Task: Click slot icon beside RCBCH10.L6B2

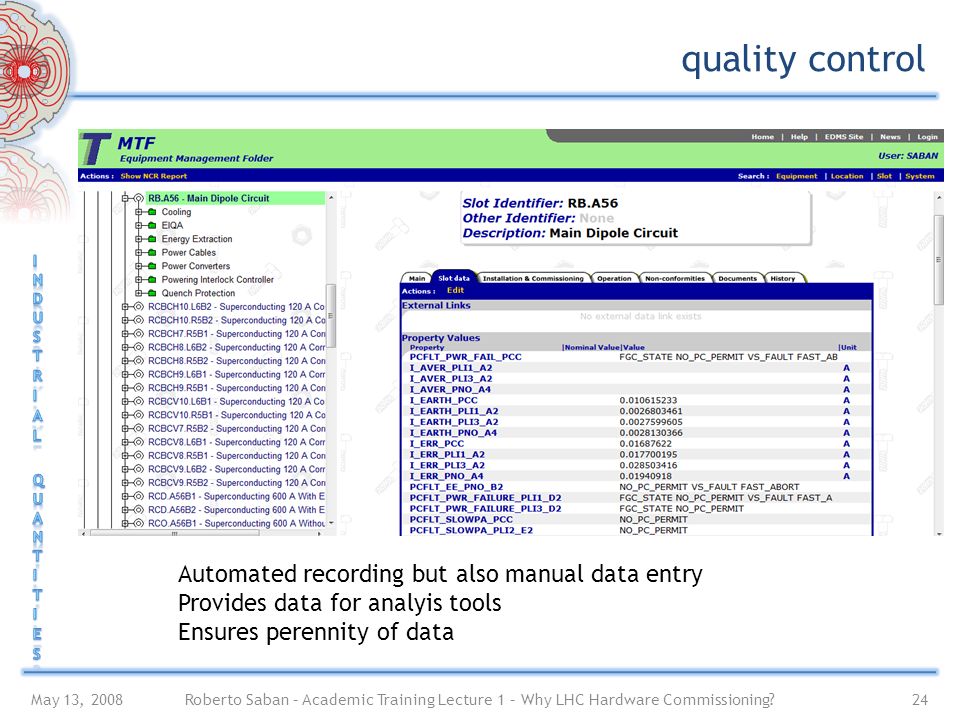Action: point(139,307)
